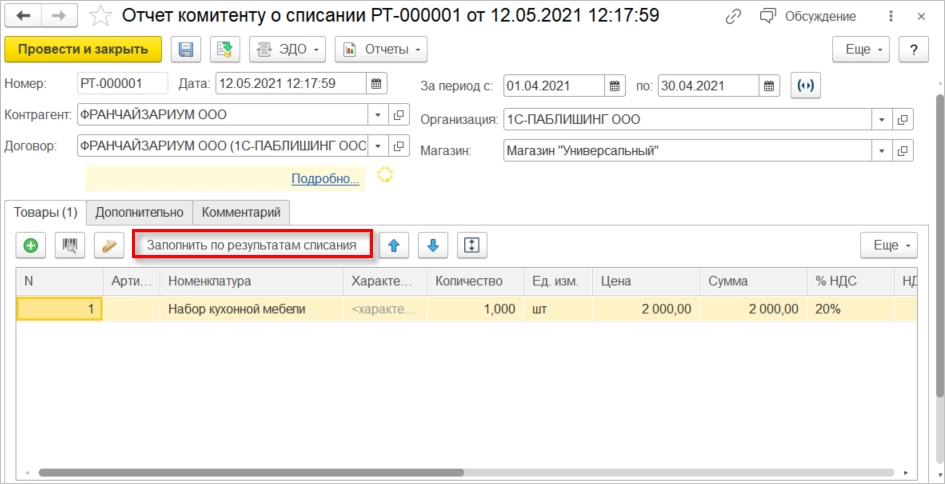Move row up with blue up arrow

point(394,245)
